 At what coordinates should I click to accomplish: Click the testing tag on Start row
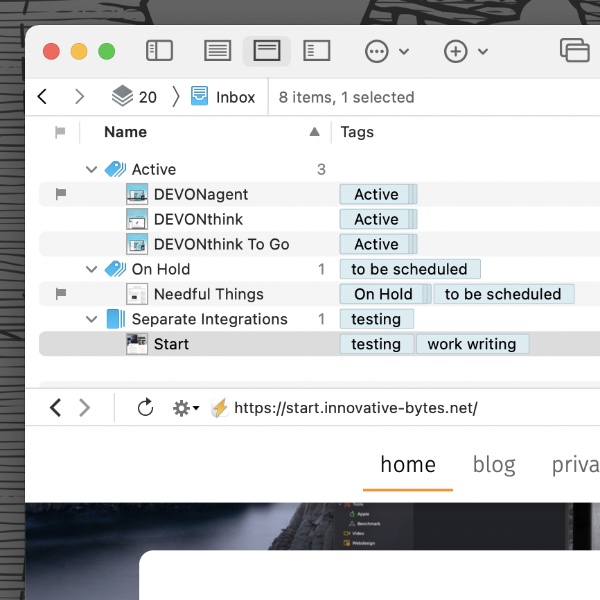pyautogui.click(x=376, y=344)
